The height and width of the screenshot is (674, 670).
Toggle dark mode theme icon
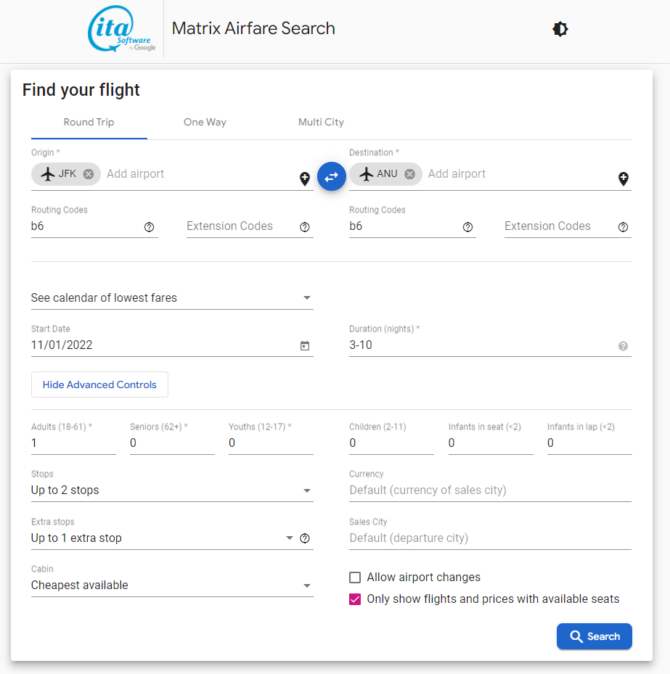560,29
